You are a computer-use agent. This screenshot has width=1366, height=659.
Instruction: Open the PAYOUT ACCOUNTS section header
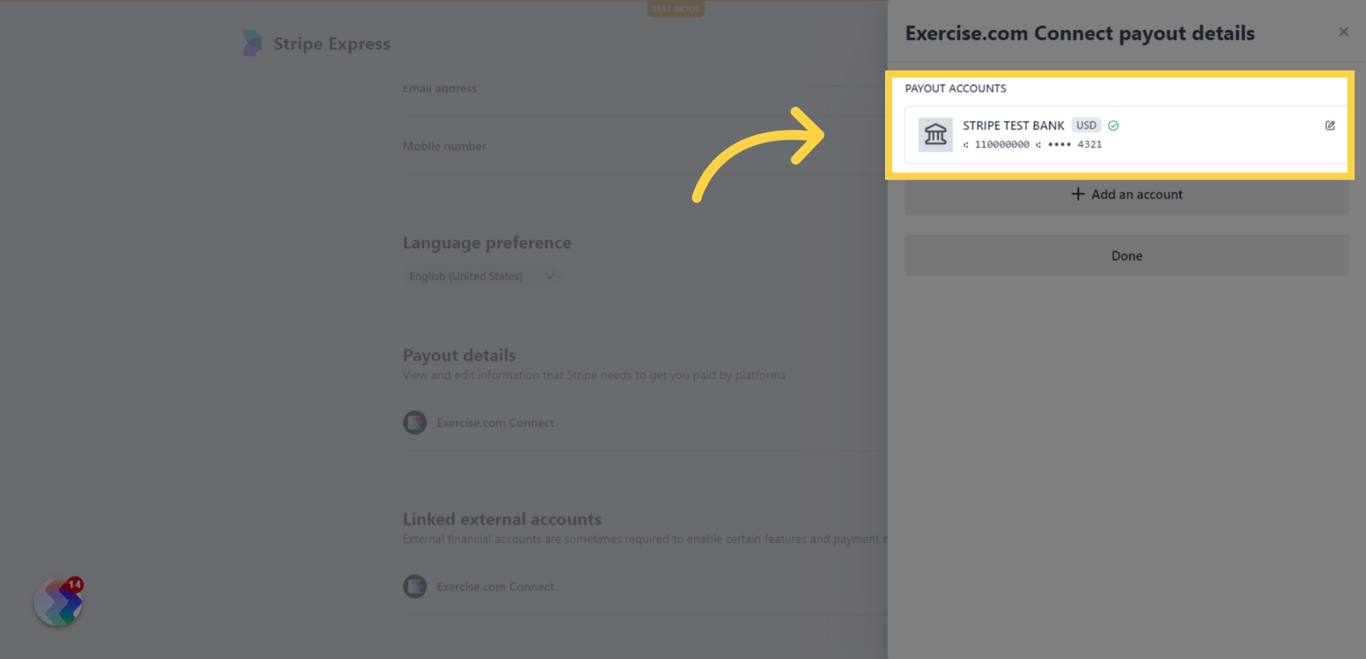click(955, 88)
